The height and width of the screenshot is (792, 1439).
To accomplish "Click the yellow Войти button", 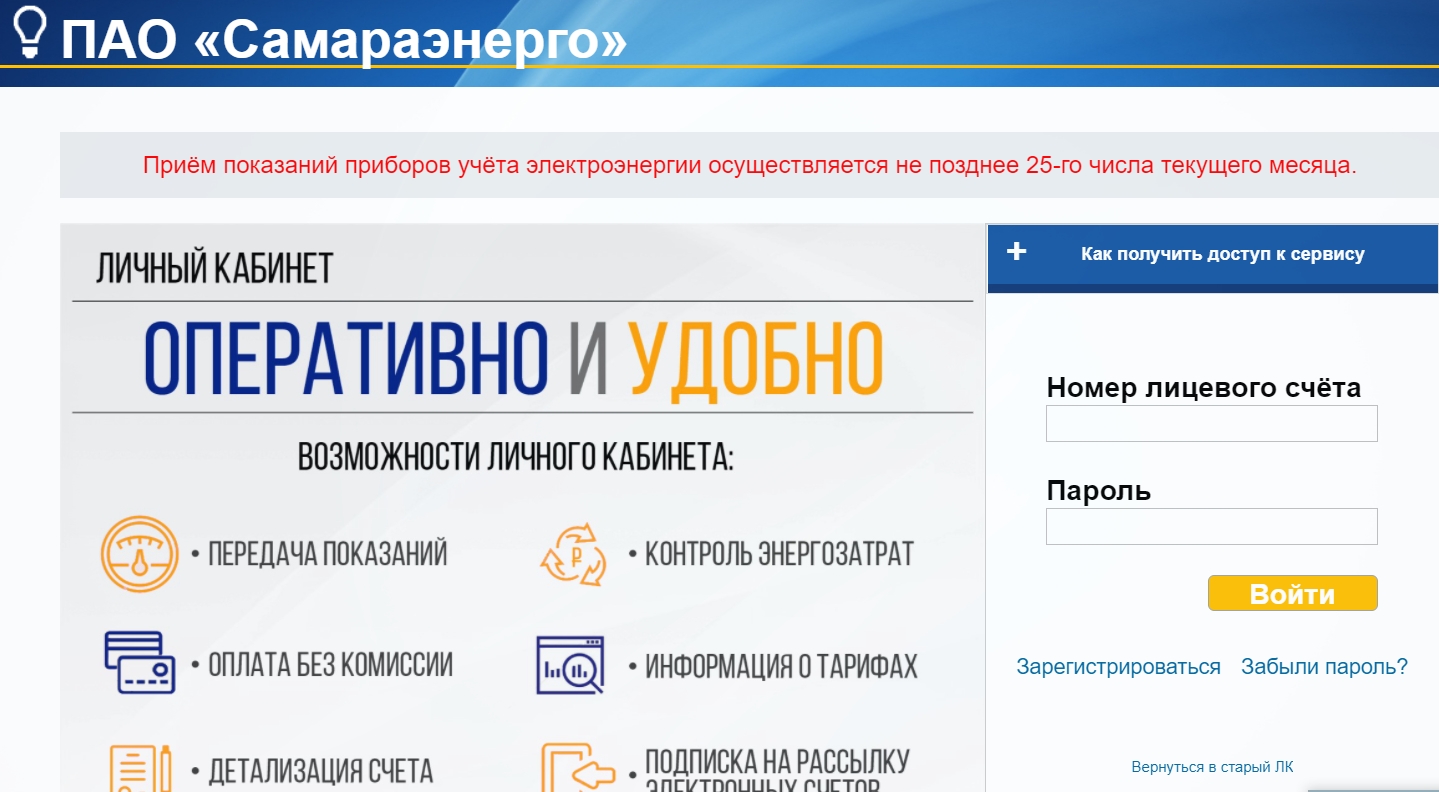I will pos(1292,593).
